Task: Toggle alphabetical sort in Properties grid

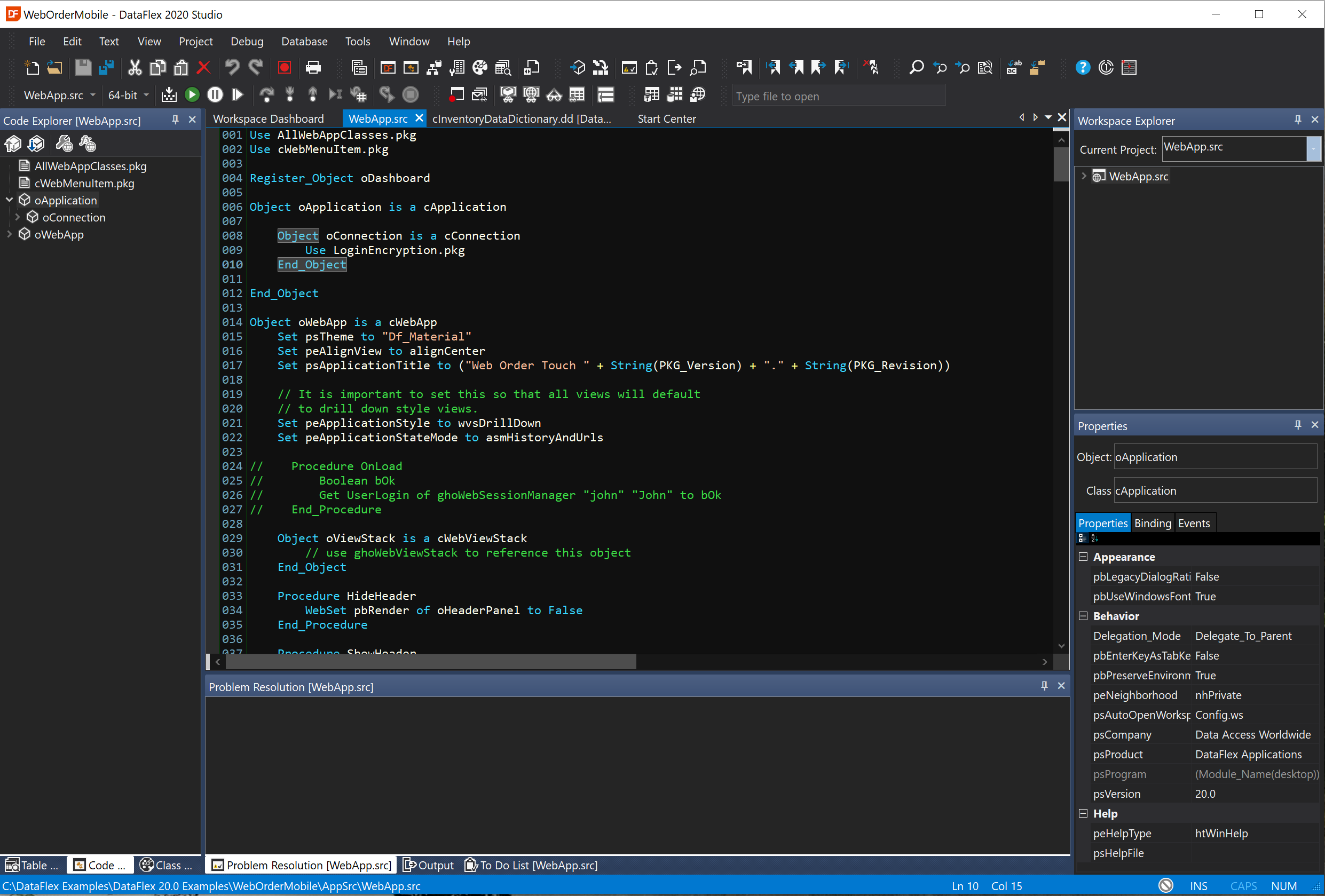Action: [x=1094, y=538]
